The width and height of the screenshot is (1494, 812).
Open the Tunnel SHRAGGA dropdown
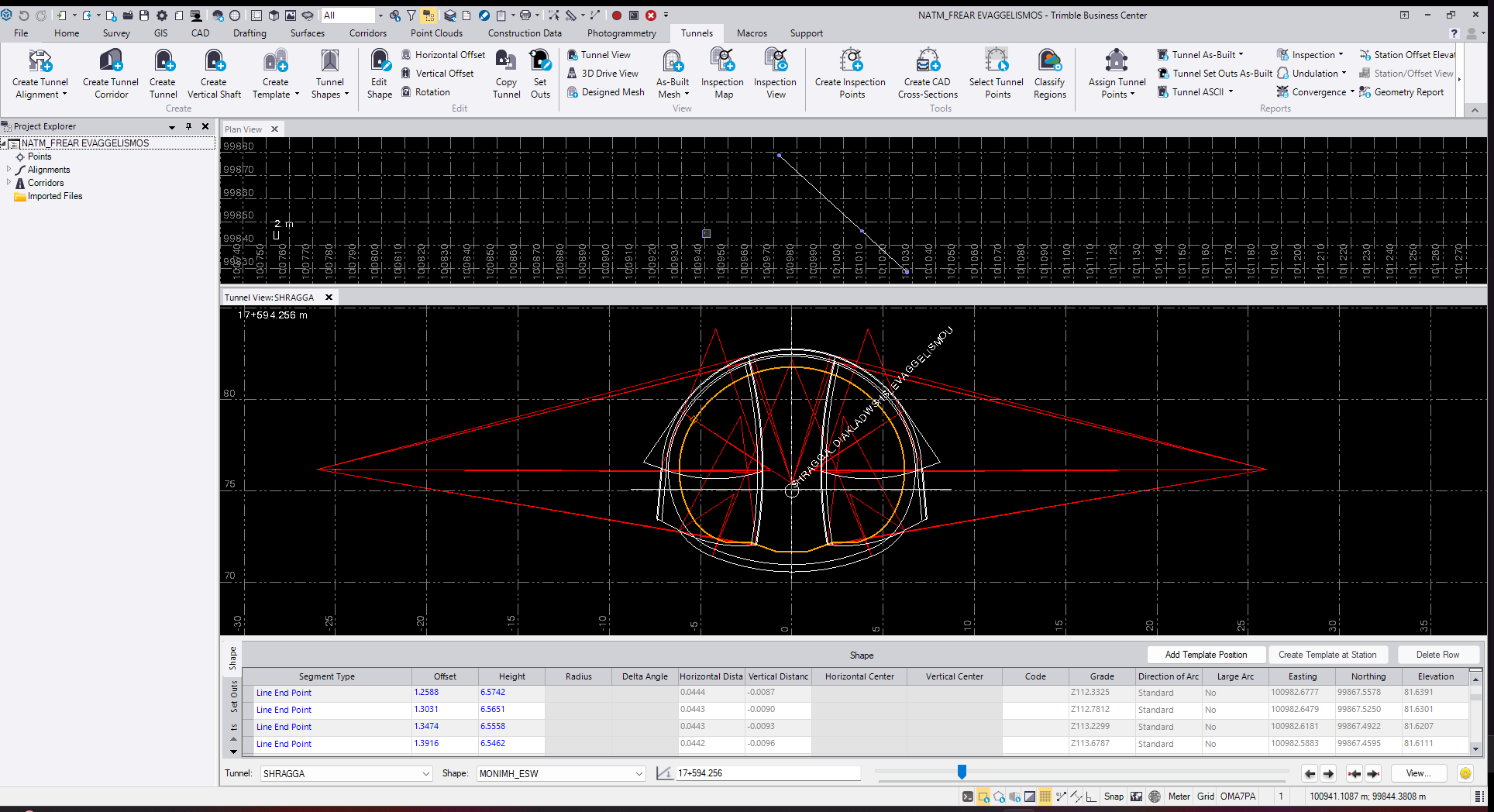point(425,773)
